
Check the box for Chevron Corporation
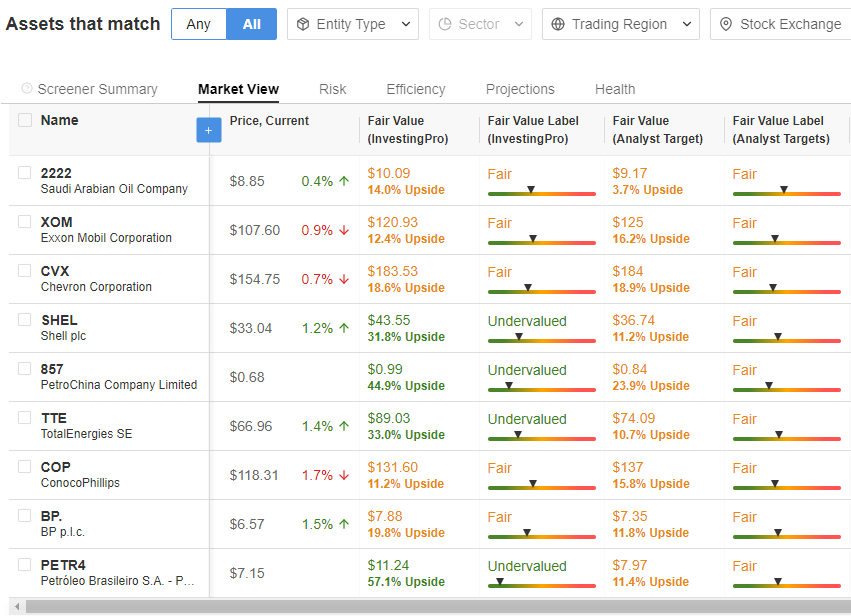pyautogui.click(x=24, y=270)
